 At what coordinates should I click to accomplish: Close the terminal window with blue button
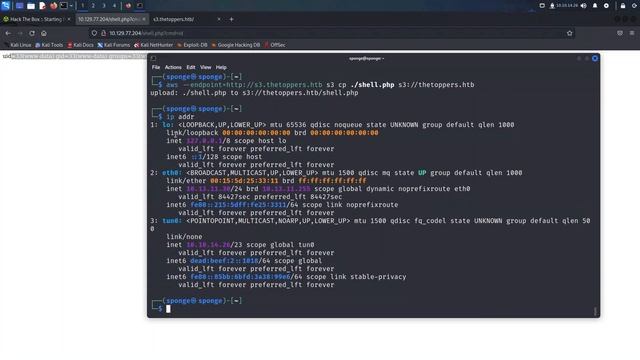click(x=595, y=58)
